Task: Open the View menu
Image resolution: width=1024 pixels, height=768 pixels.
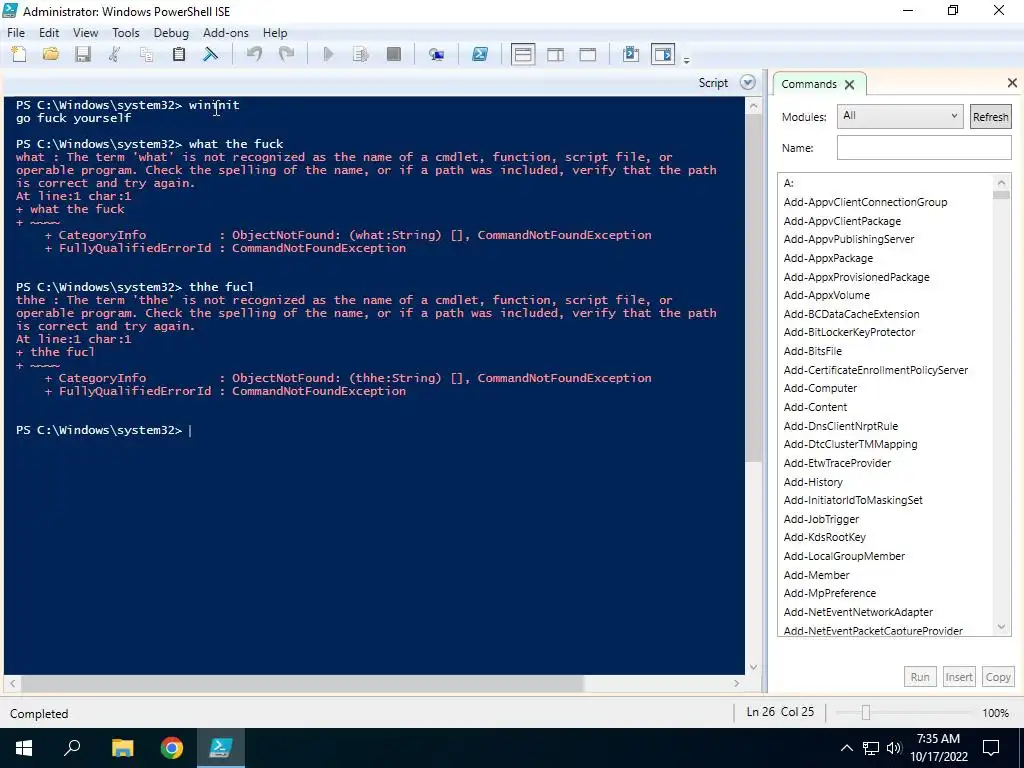Action: pyautogui.click(x=86, y=33)
